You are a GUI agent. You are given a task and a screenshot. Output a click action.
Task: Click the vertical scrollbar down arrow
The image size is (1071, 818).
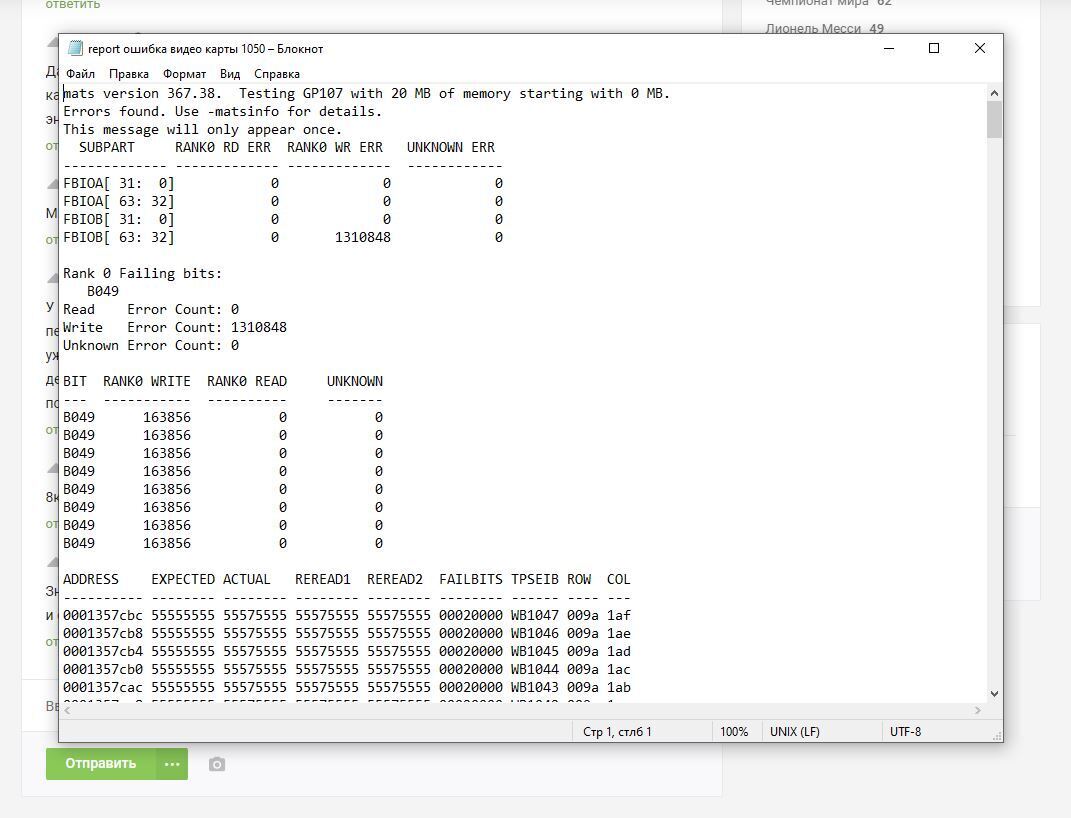pyautogui.click(x=994, y=693)
